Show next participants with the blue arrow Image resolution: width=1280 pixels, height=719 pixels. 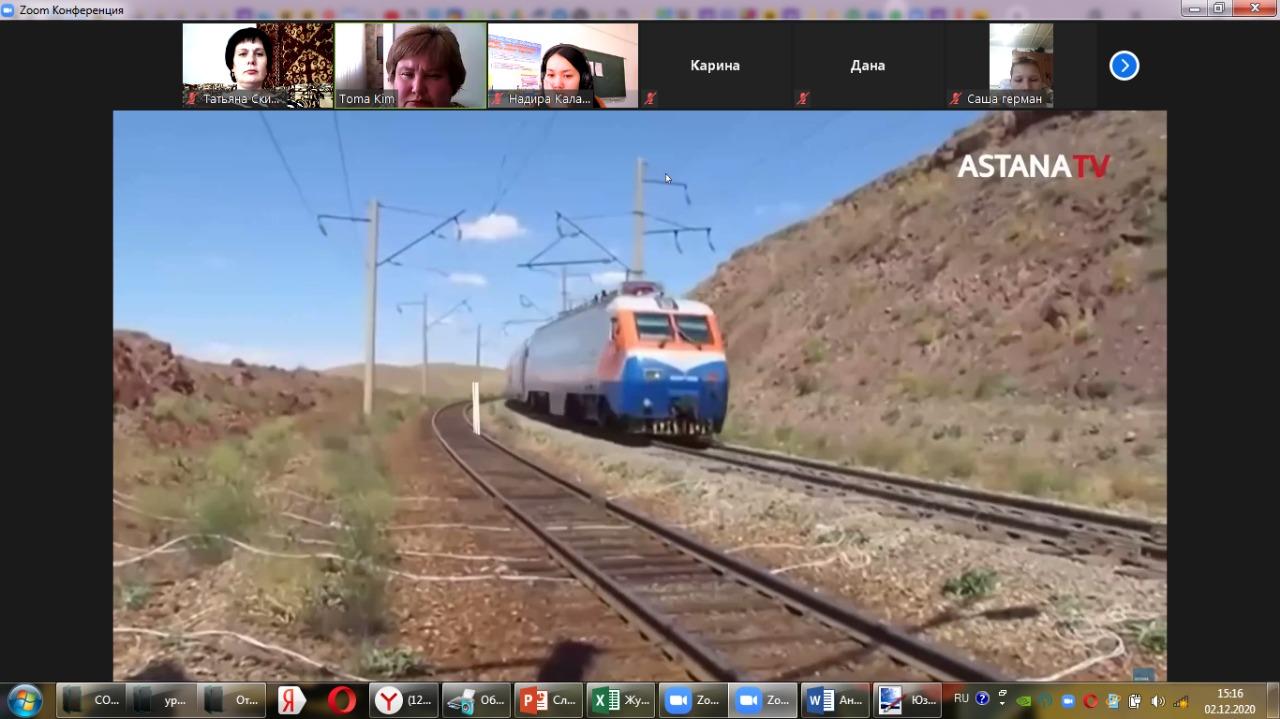pyautogui.click(x=1124, y=66)
